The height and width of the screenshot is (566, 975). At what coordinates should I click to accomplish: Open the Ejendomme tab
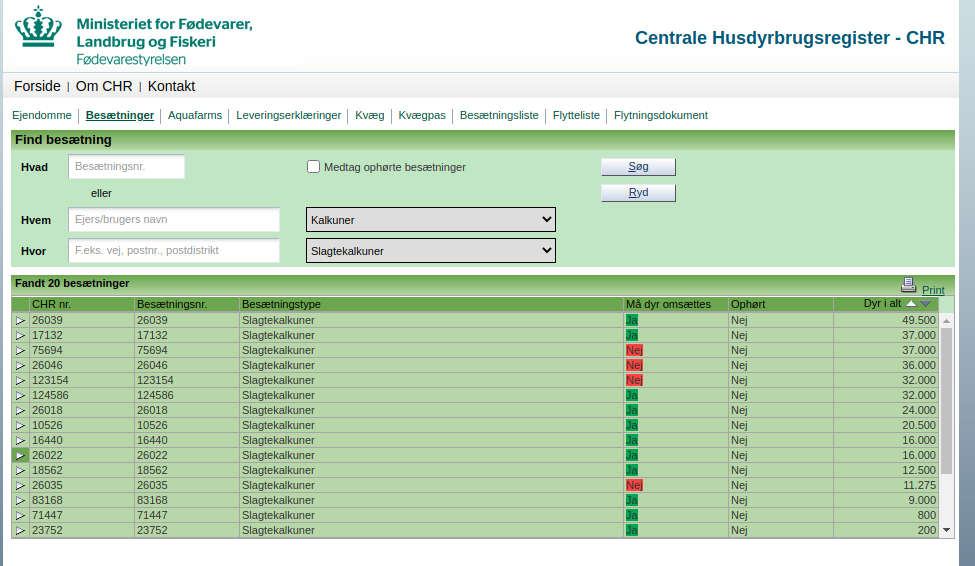pos(42,115)
